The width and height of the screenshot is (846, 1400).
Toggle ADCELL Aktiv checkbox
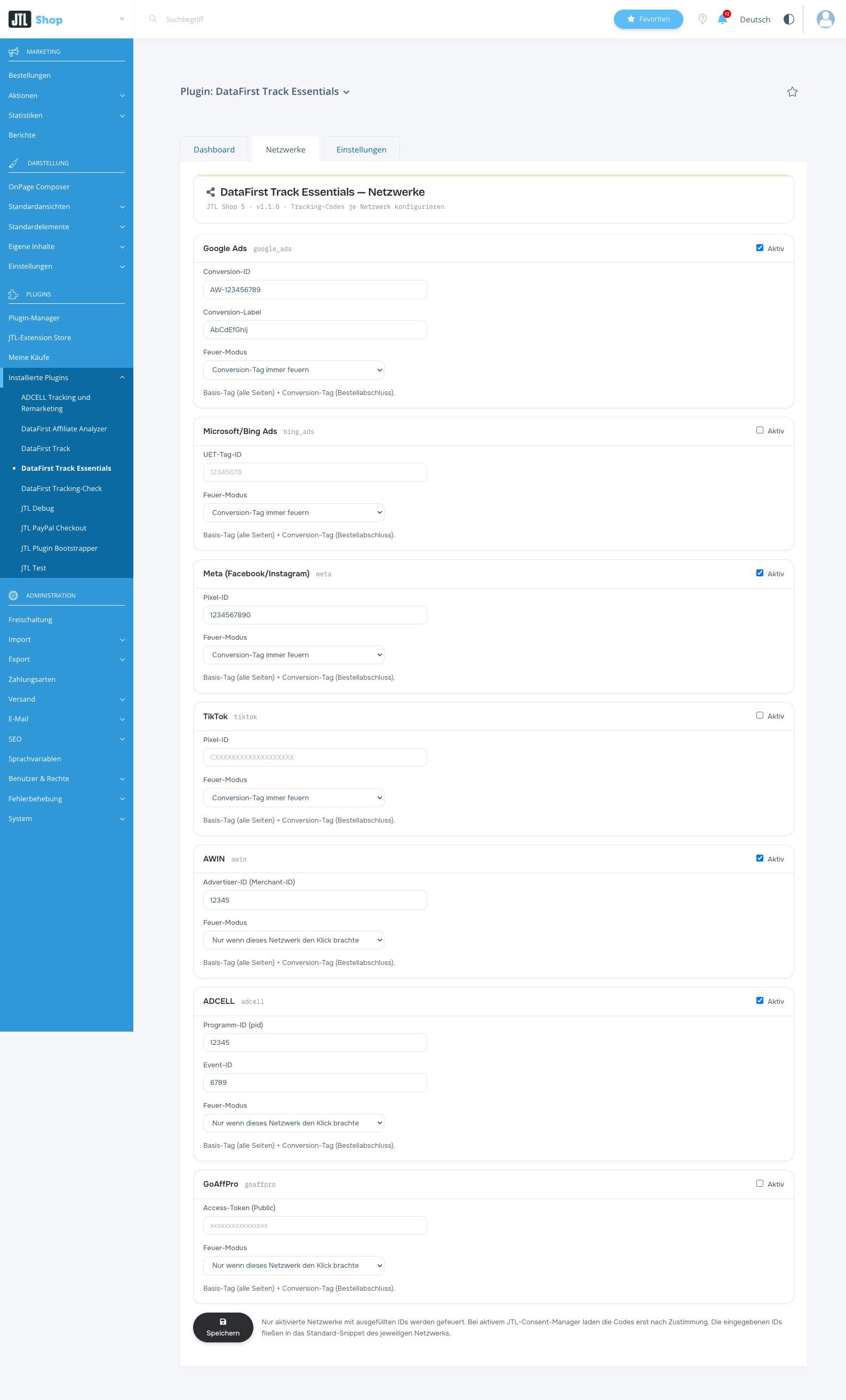(760, 1001)
